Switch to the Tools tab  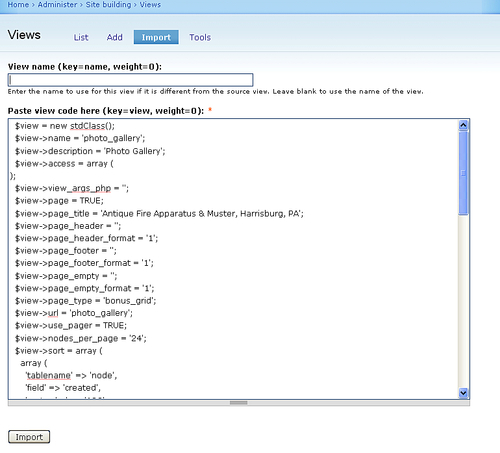point(200,37)
